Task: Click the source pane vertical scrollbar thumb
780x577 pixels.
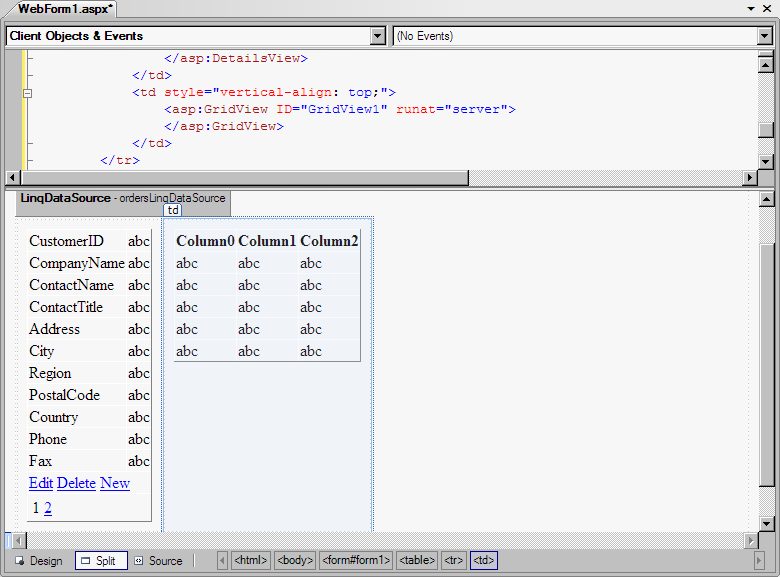Action: (x=766, y=129)
